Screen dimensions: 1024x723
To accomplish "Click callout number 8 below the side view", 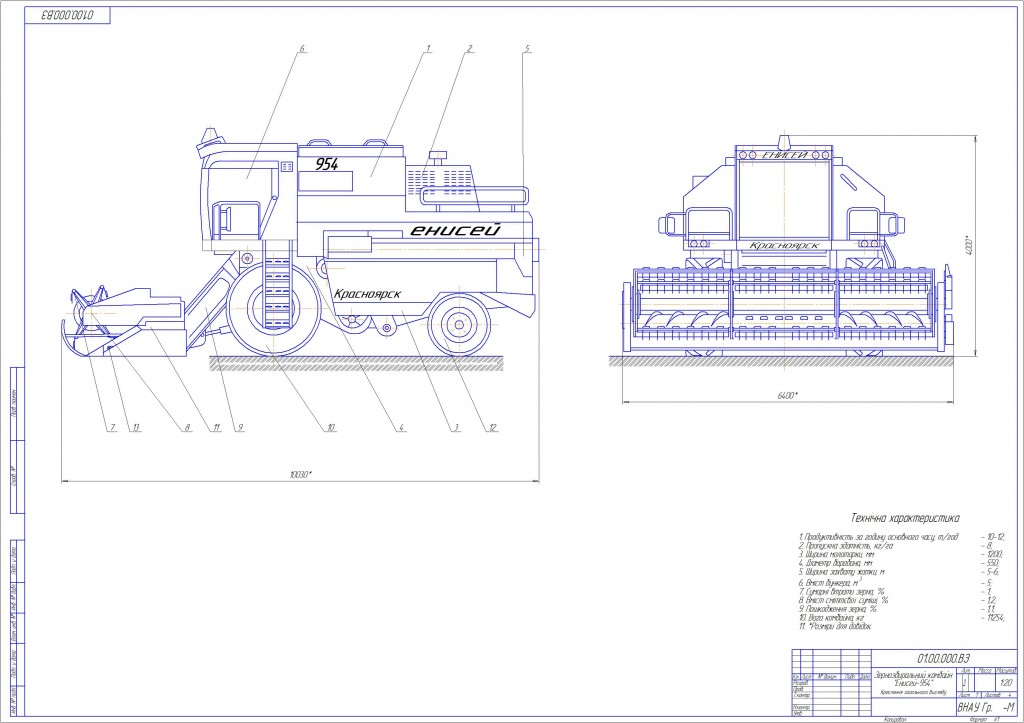I will (187, 428).
